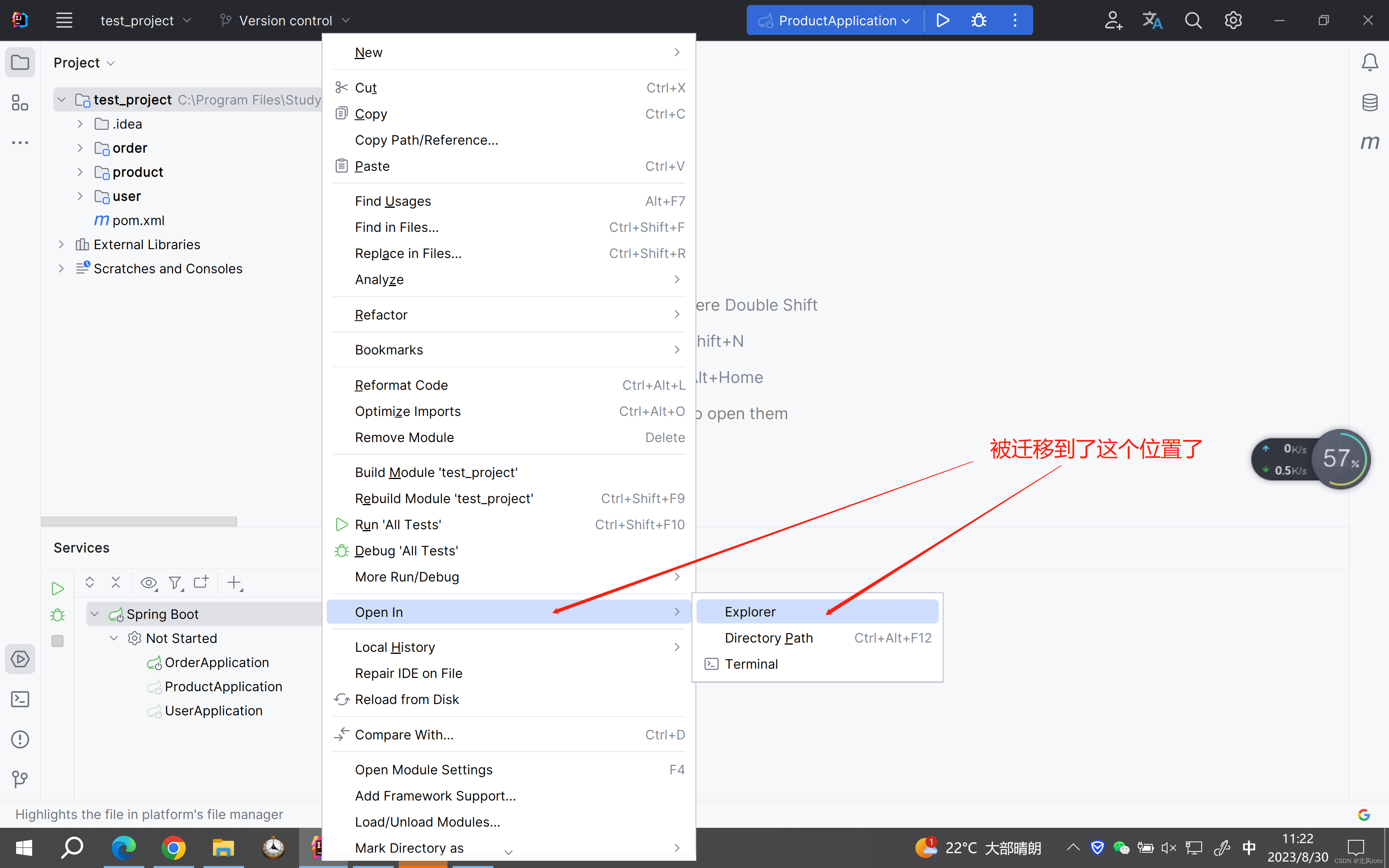Click the stop service square button
Viewport: 1389px width, 868px height.
57,641
